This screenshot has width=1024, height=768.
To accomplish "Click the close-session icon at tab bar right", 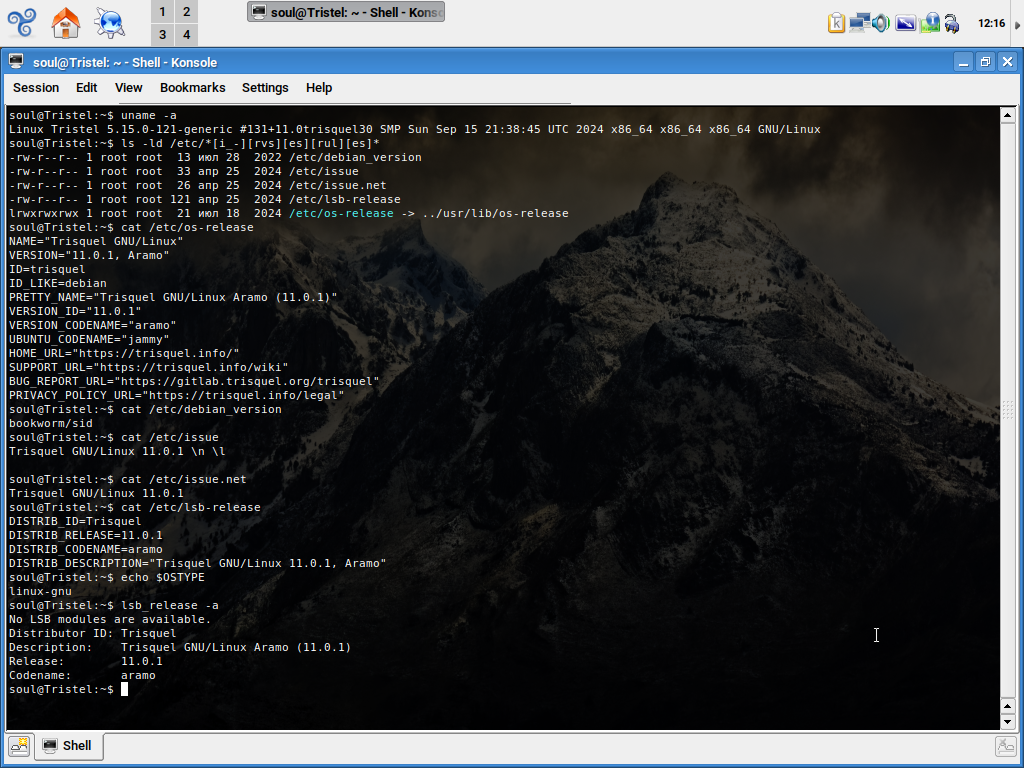I will pos(1006,745).
